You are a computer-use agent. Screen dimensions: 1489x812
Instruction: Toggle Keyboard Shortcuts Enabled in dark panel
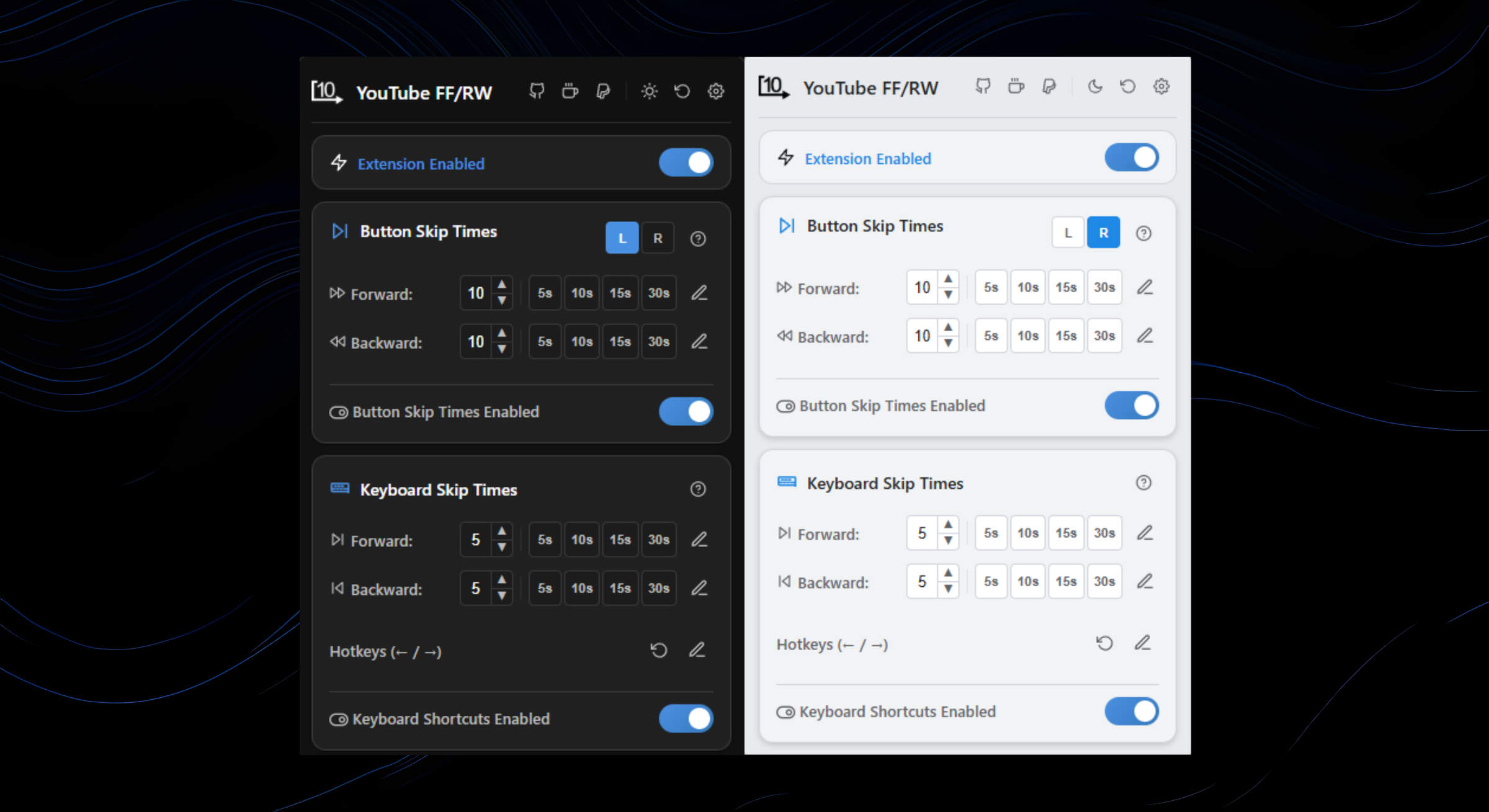click(686, 718)
